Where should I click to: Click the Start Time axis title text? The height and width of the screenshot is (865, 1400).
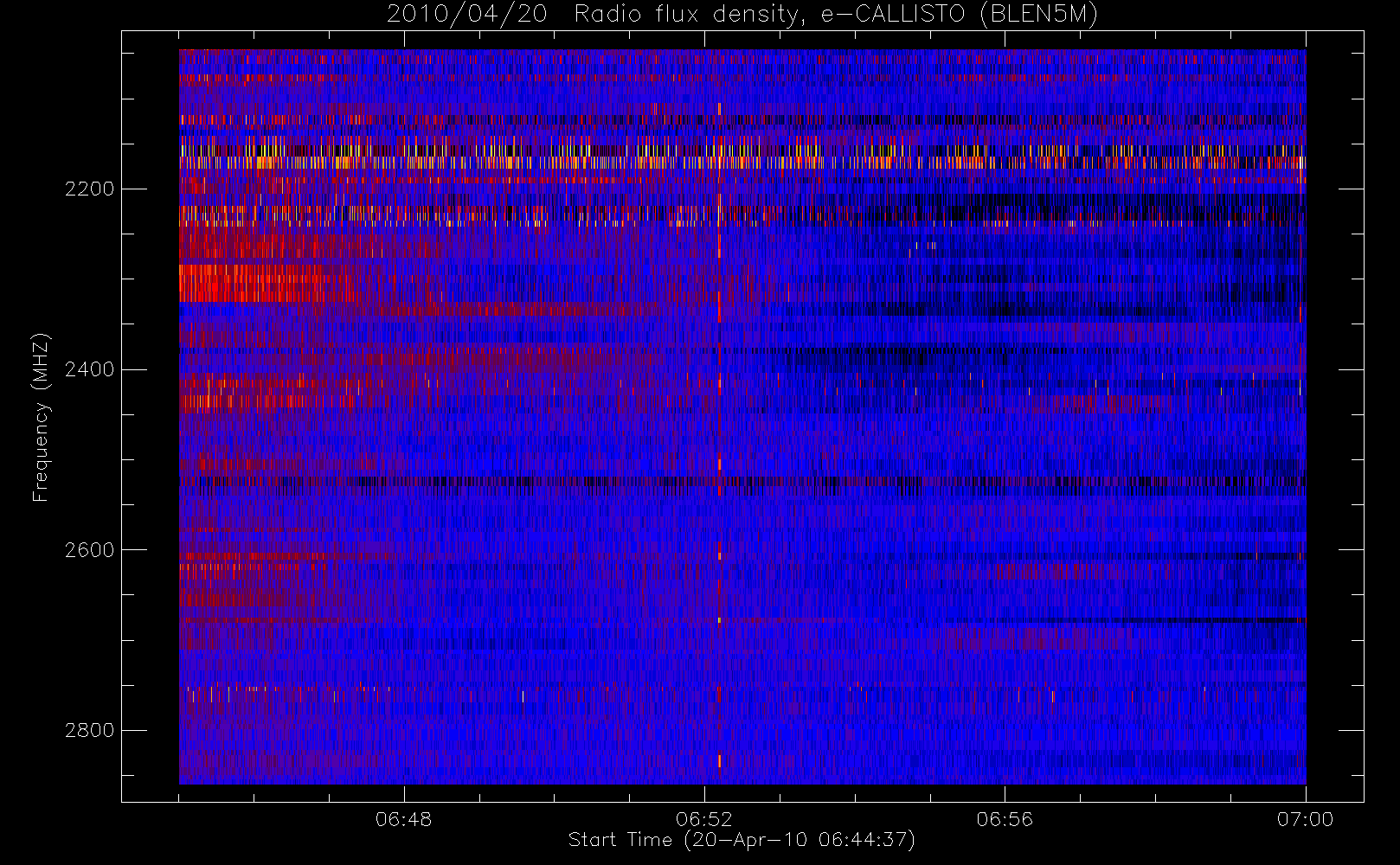(742, 840)
